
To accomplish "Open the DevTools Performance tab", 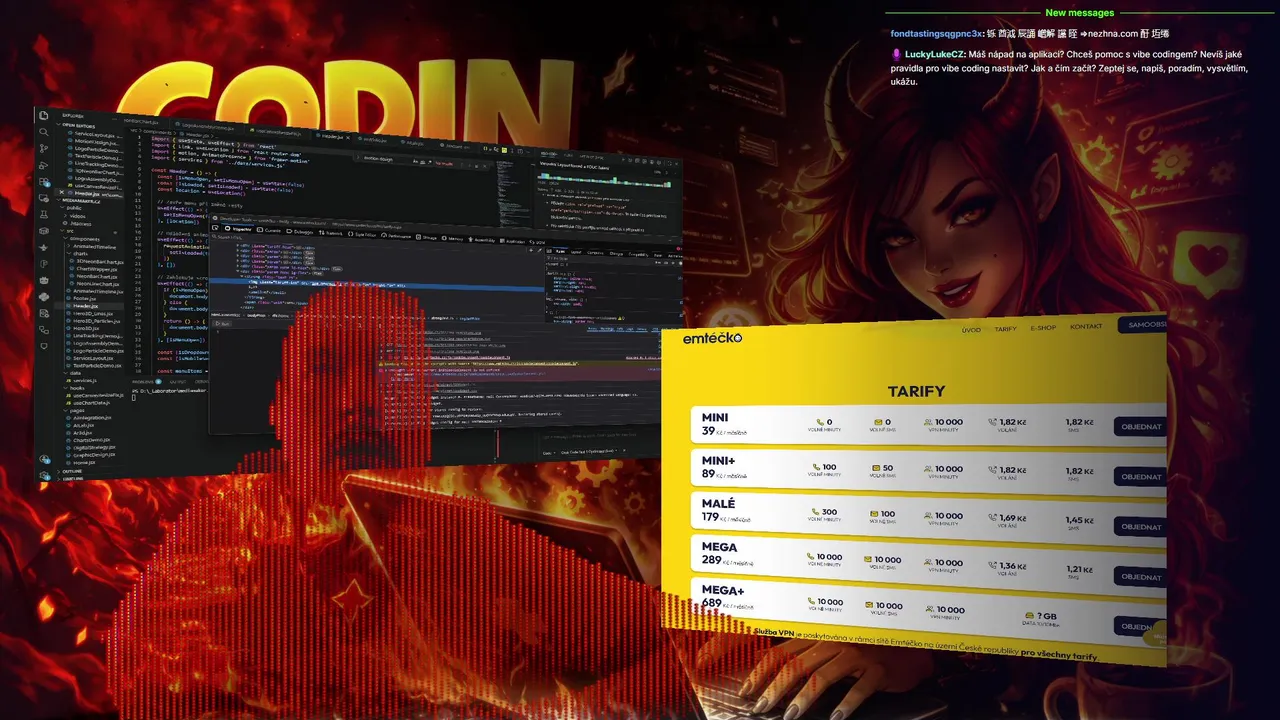I will coord(395,236).
